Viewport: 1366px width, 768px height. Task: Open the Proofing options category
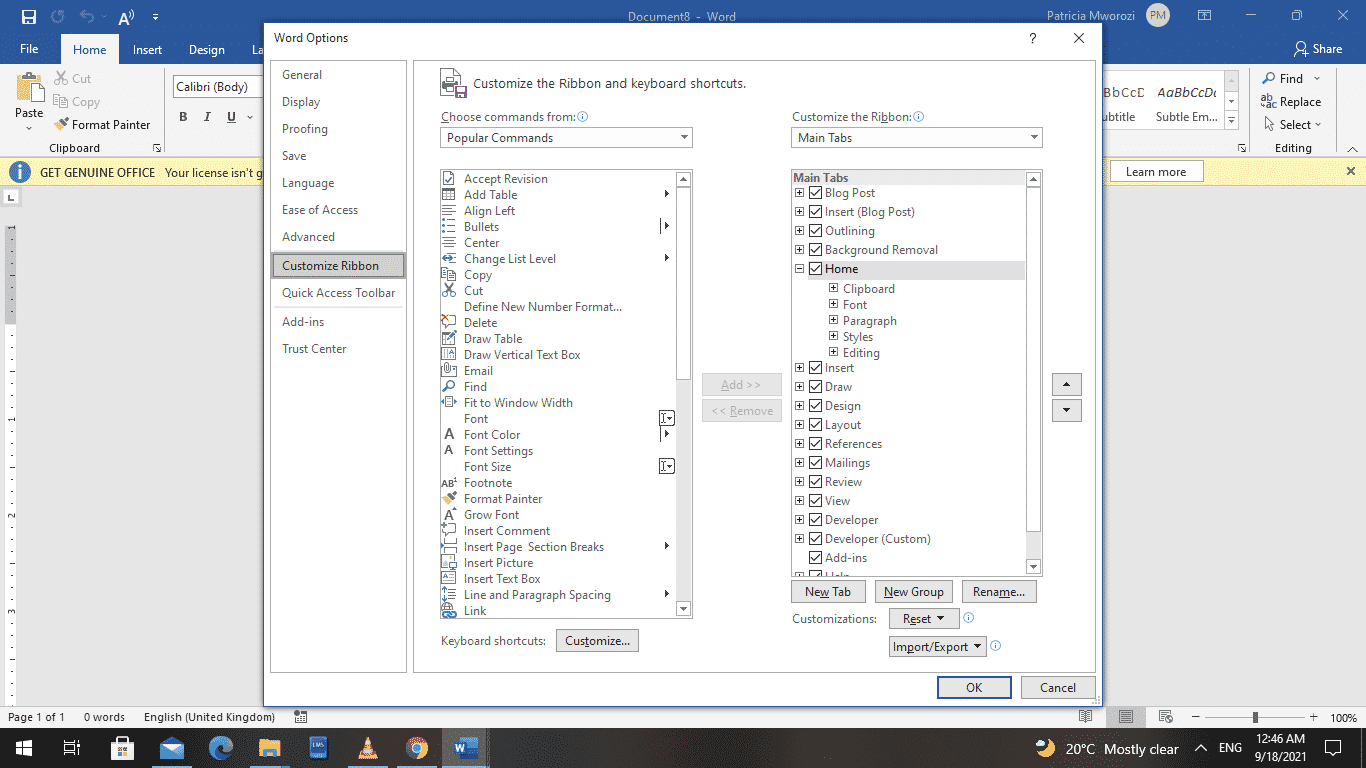click(304, 128)
